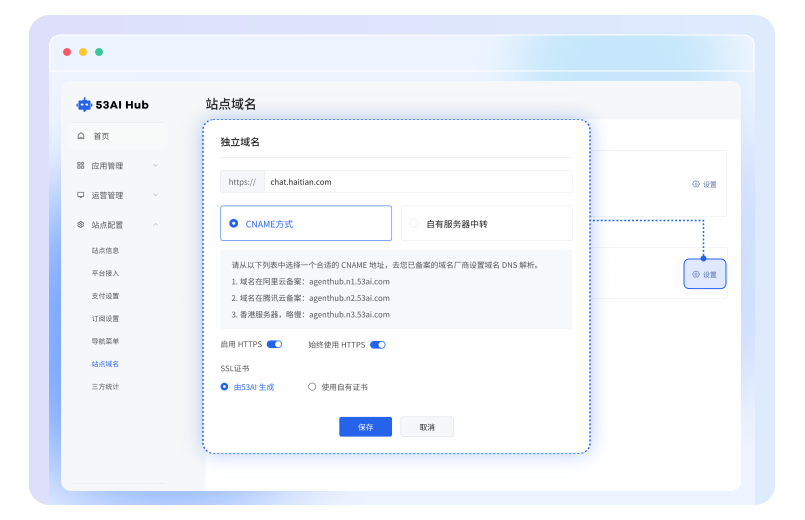Screen dimensions: 805x520
Task: Toggle the 启用 HTTPS switch
Action: (274, 344)
